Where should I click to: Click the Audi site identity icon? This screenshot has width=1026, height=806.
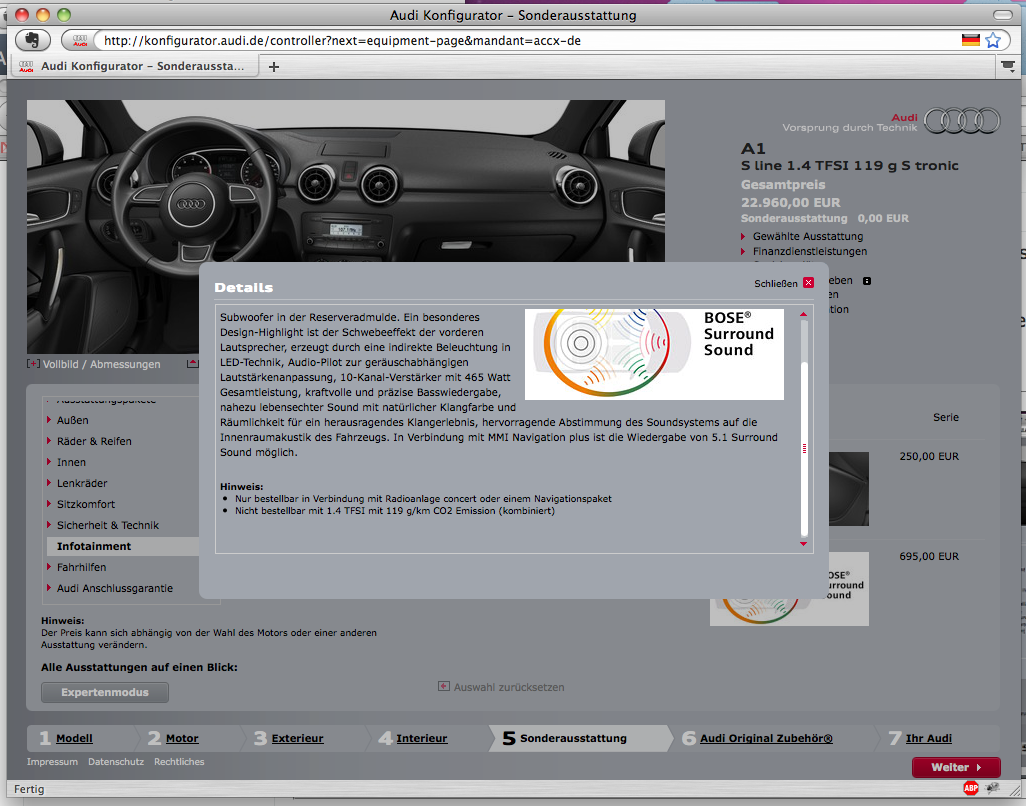coord(80,41)
